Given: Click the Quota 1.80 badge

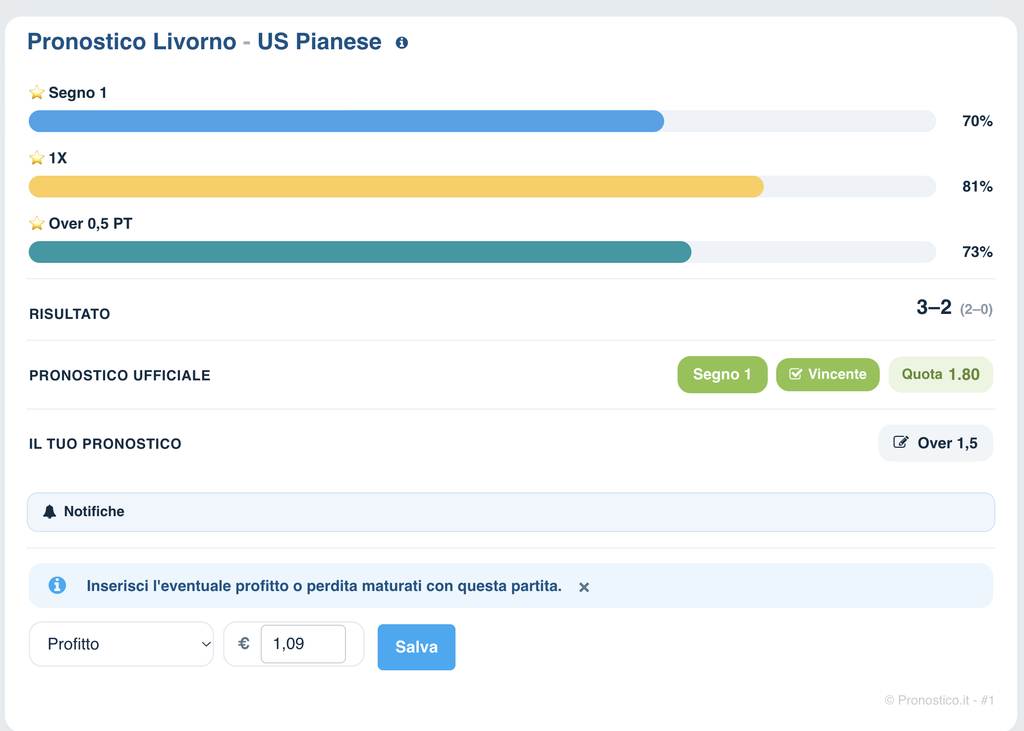Looking at the screenshot, I should tap(940, 374).
